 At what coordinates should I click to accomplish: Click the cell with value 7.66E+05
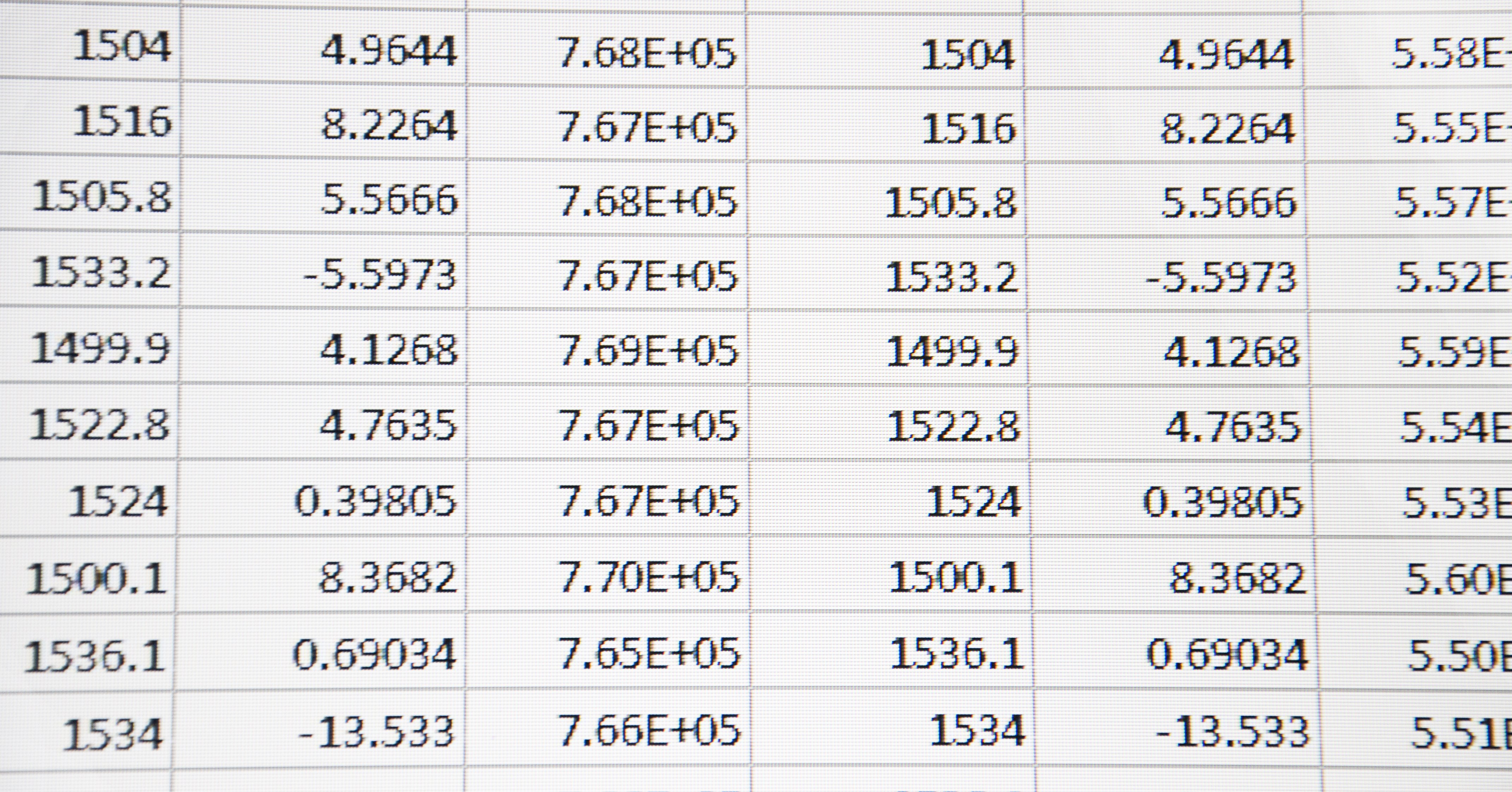[x=649, y=730]
